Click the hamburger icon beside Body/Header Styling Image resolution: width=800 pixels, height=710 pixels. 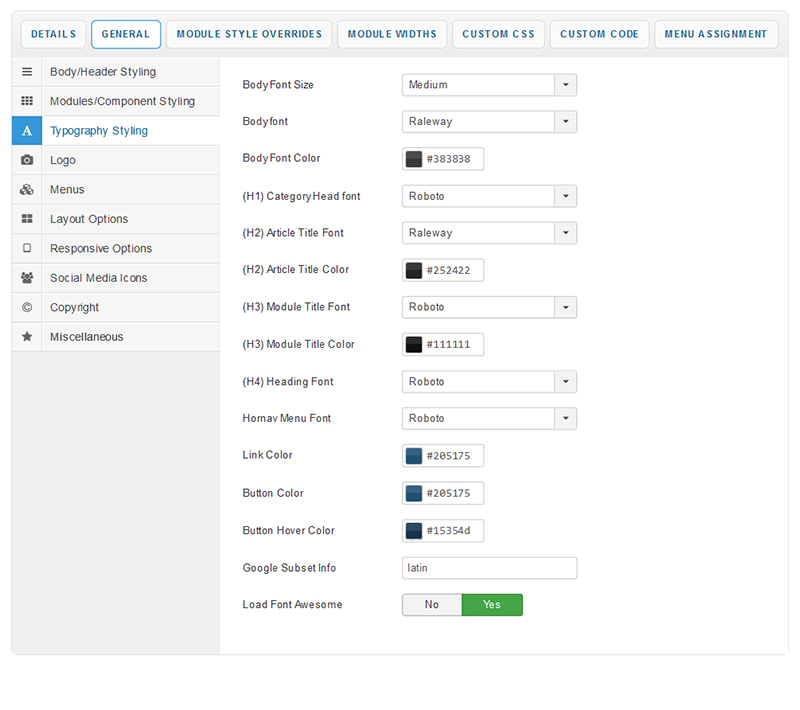point(27,72)
